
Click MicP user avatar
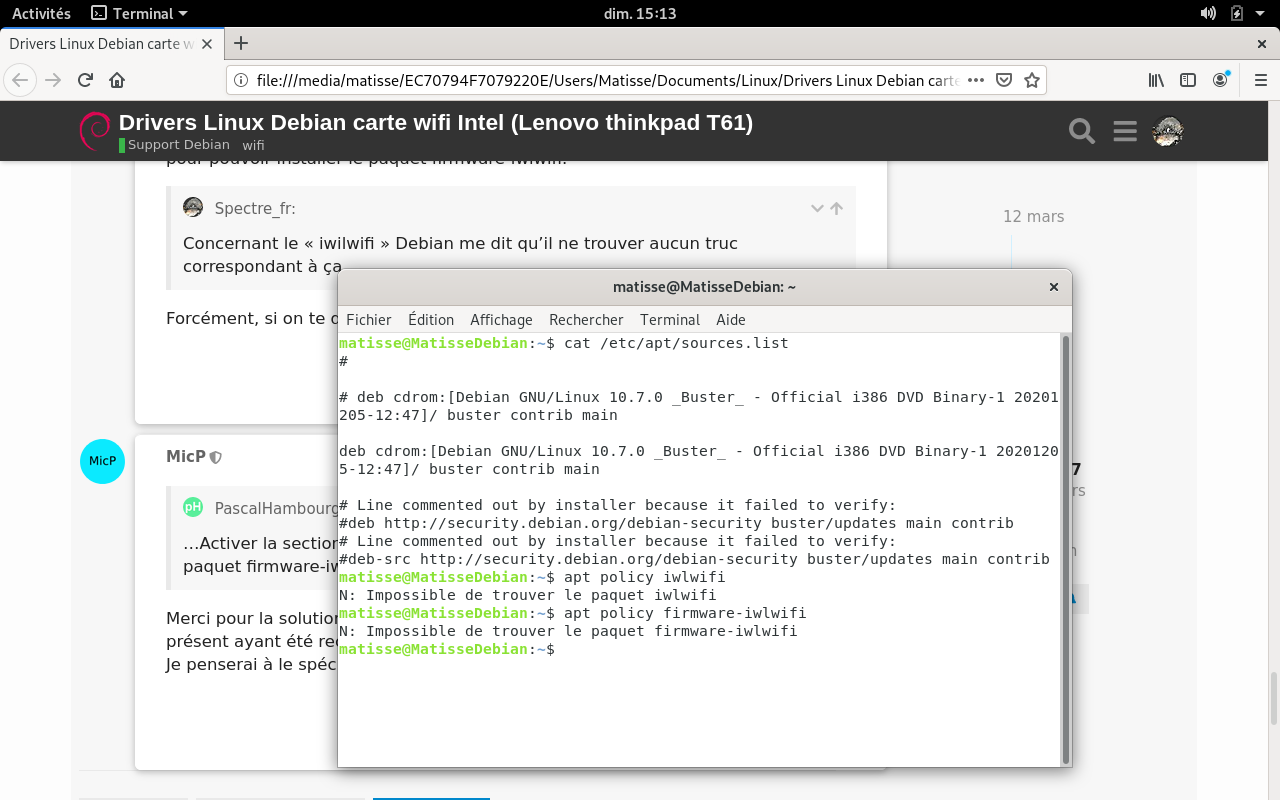(102, 461)
